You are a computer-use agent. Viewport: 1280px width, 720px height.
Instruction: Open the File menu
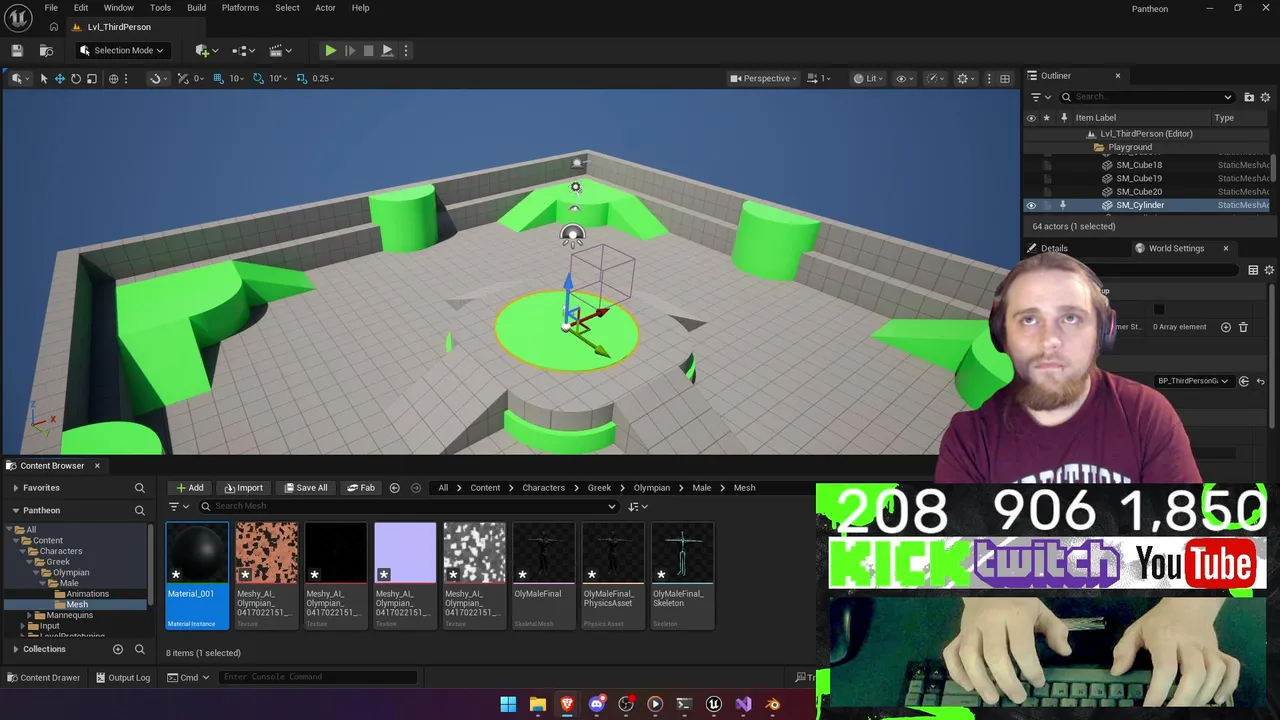coord(51,8)
